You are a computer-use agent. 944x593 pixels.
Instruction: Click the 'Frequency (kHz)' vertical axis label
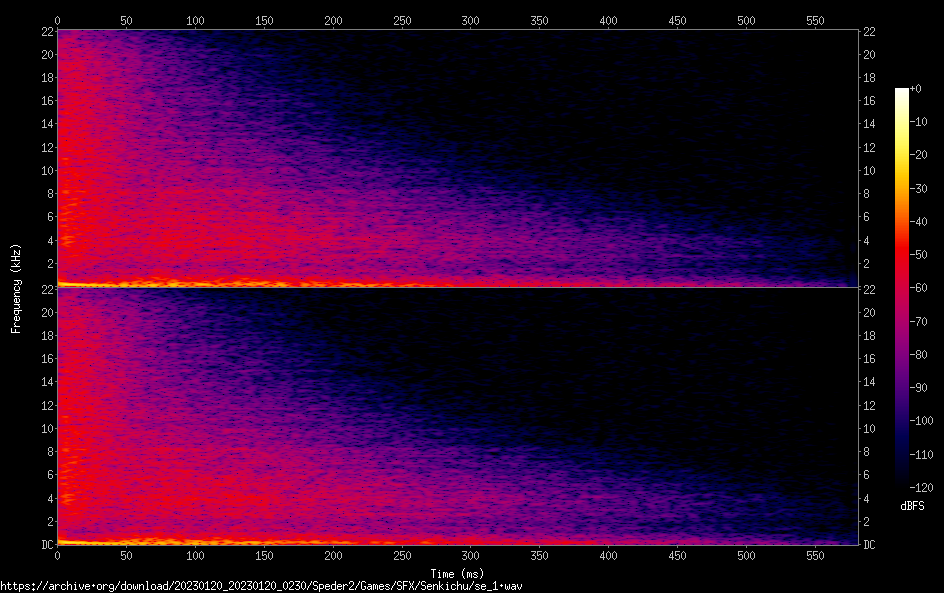16,287
